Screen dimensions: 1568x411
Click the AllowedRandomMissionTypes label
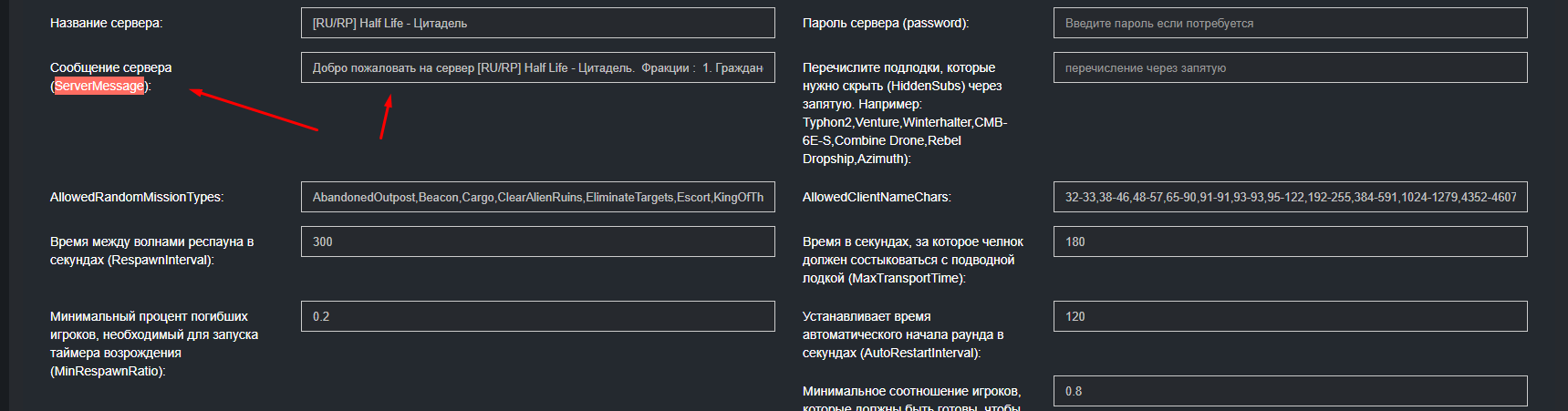pos(136,197)
